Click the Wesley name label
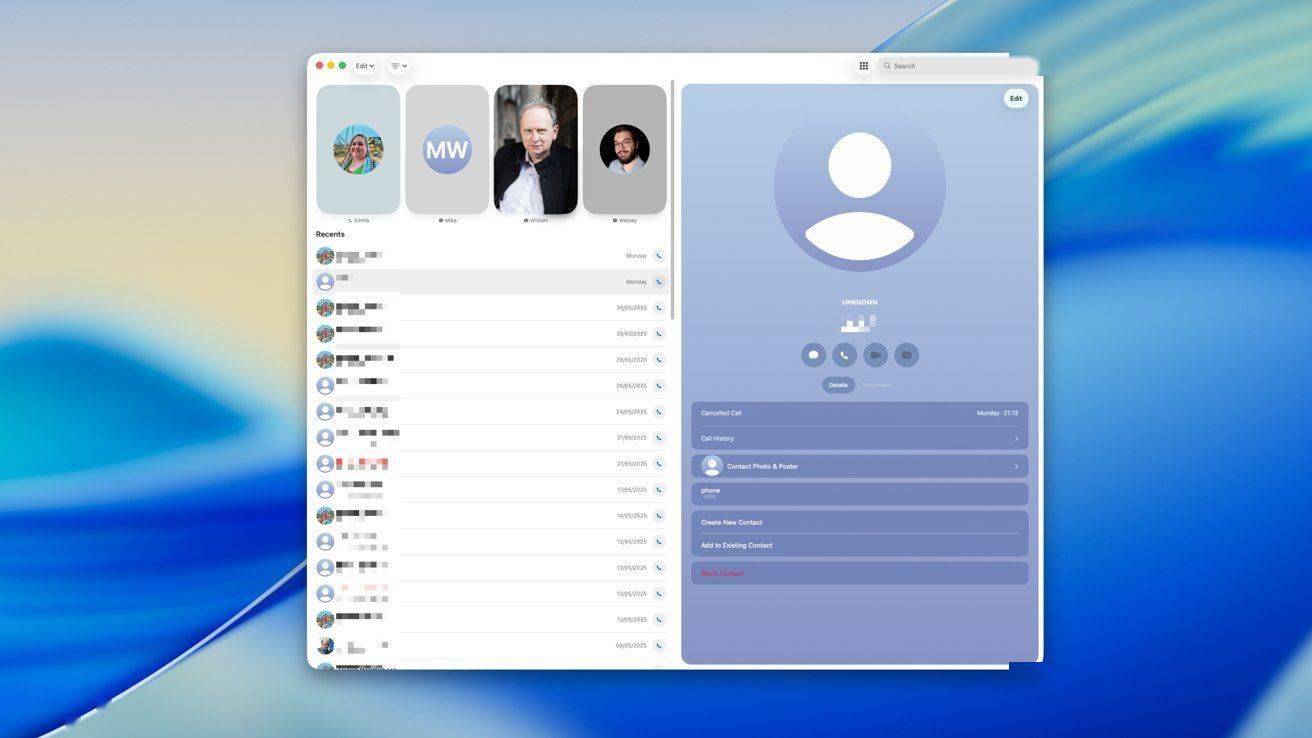The width and height of the screenshot is (1312, 738). click(628, 220)
